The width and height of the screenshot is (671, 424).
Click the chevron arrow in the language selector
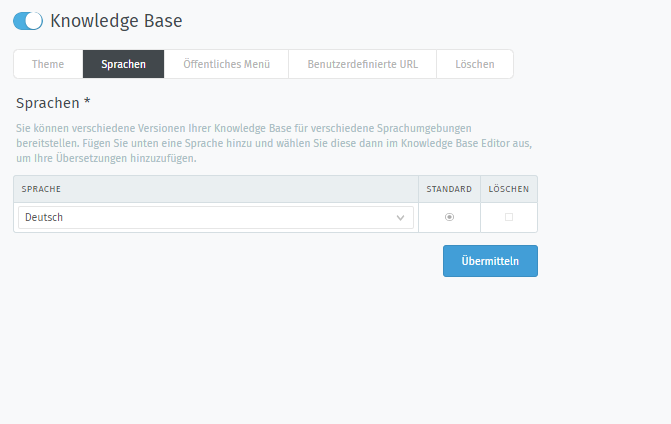click(400, 218)
